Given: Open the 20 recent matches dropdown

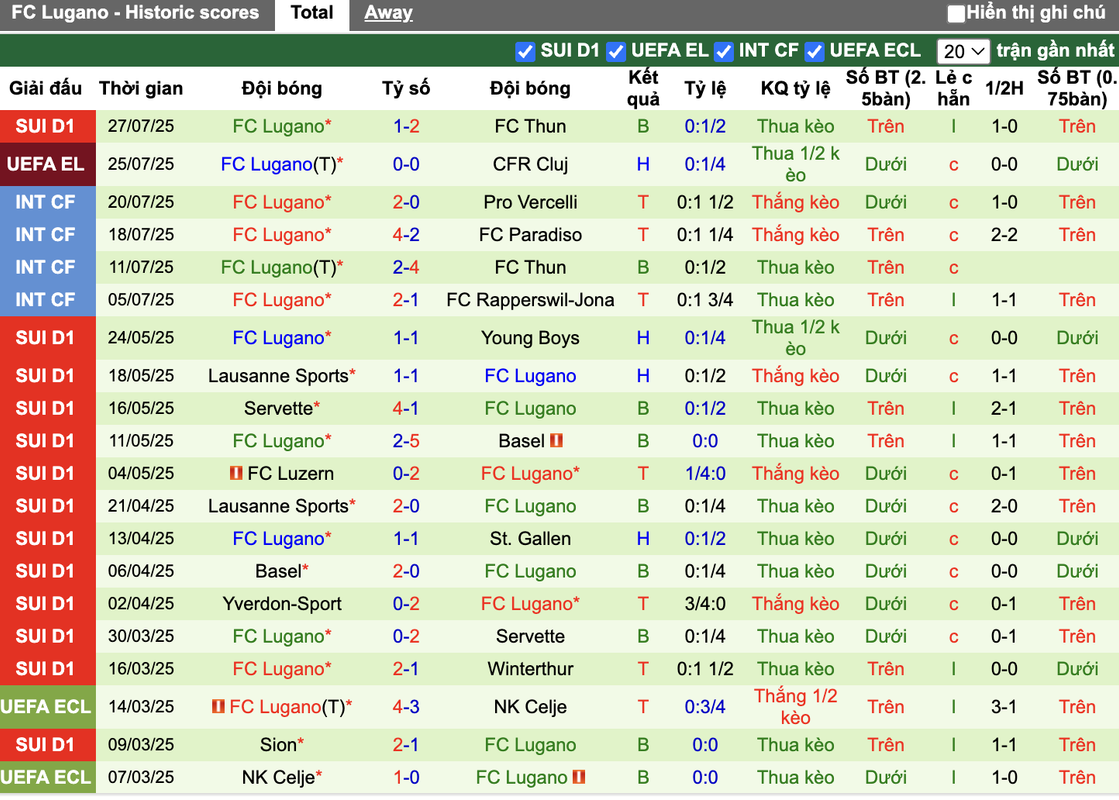Looking at the screenshot, I should coord(963,51).
